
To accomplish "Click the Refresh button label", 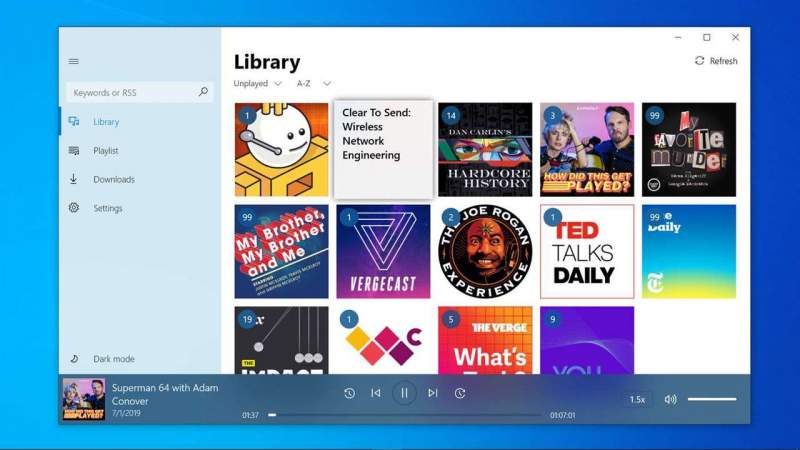I will coord(723,61).
